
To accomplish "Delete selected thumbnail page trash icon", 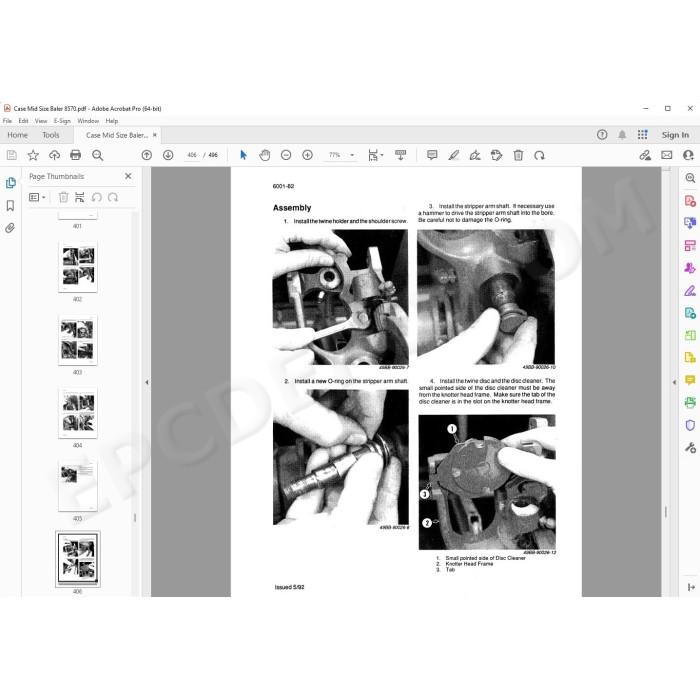I will [x=63, y=197].
